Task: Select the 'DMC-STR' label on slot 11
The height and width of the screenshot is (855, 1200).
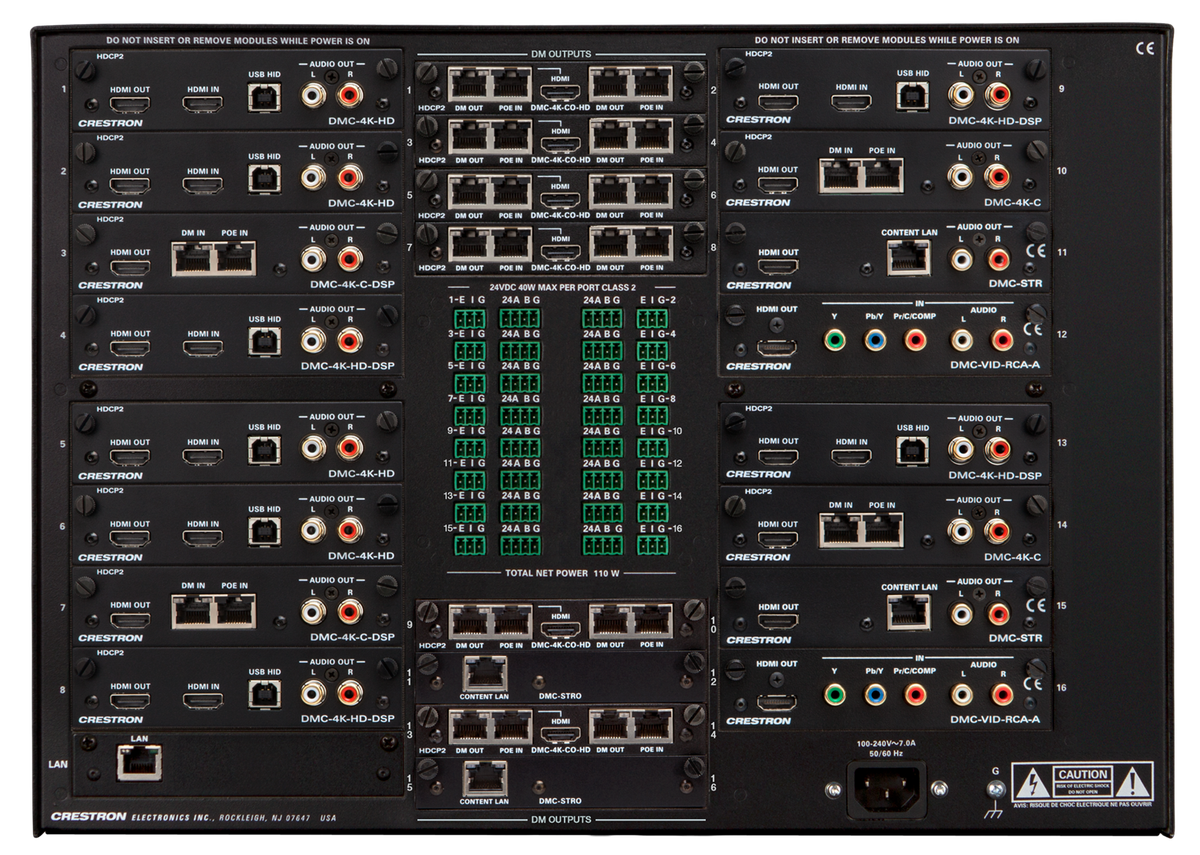Action: [x=1015, y=284]
